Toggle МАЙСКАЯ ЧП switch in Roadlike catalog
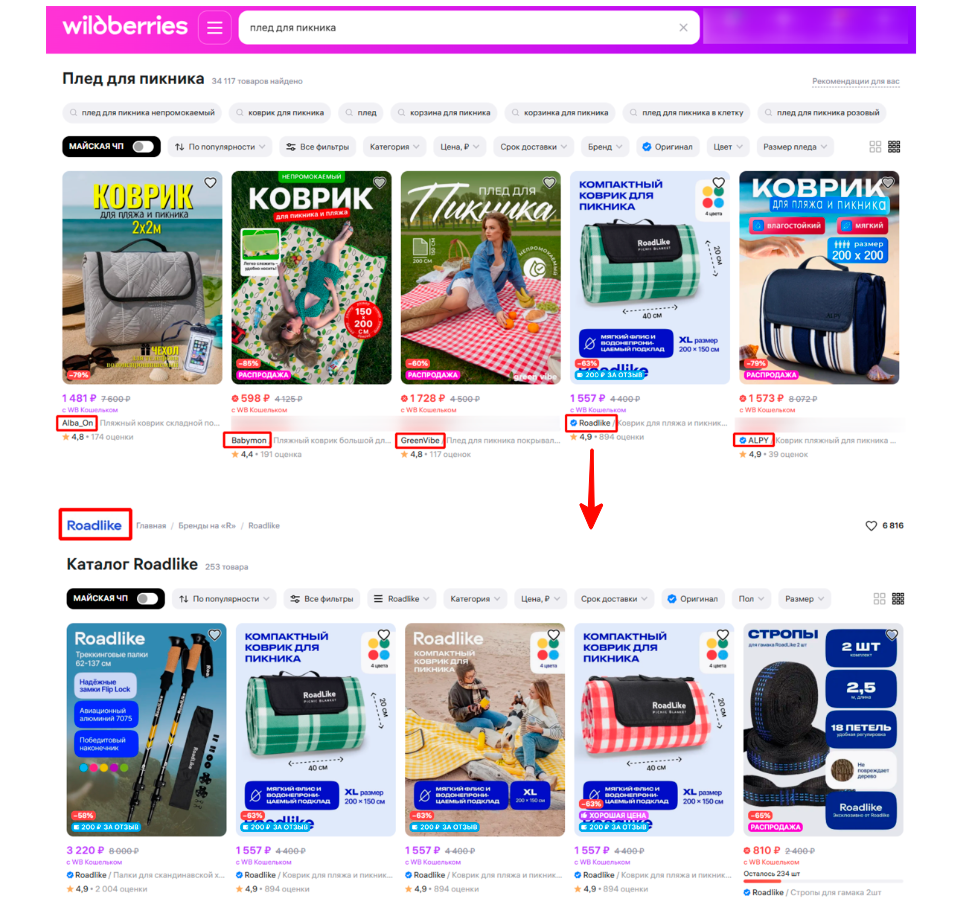Screen dimensions: 970x898 (147, 599)
